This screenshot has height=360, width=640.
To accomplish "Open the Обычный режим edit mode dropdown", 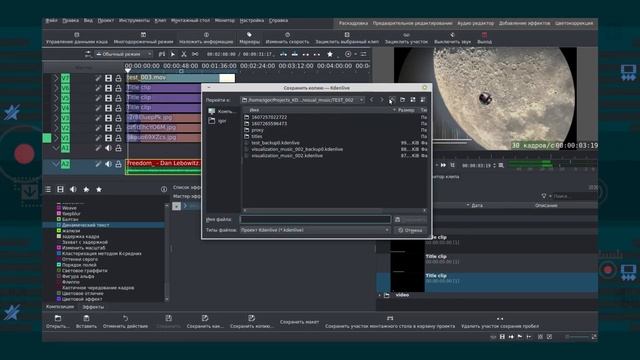I will coord(123,54).
